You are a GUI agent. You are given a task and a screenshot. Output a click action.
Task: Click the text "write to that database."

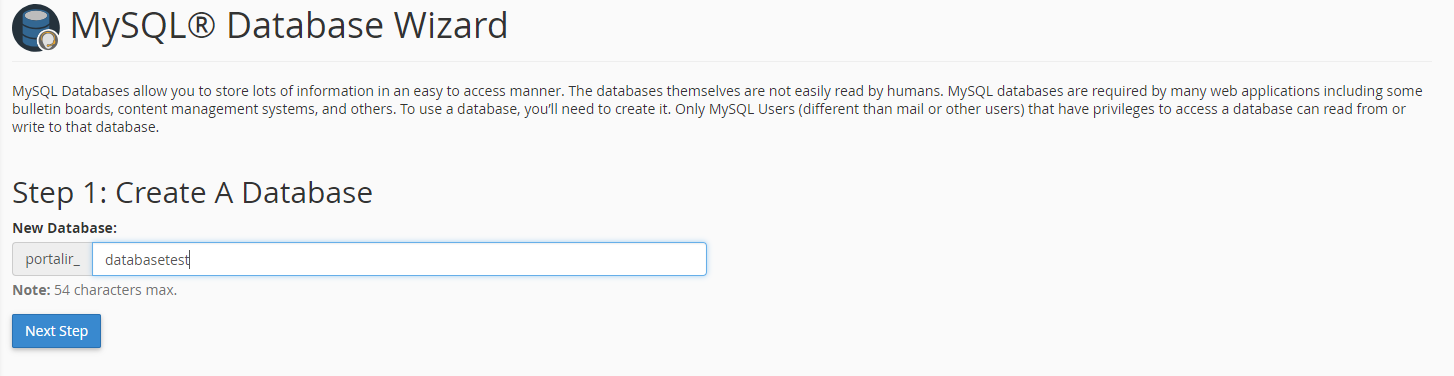click(85, 127)
